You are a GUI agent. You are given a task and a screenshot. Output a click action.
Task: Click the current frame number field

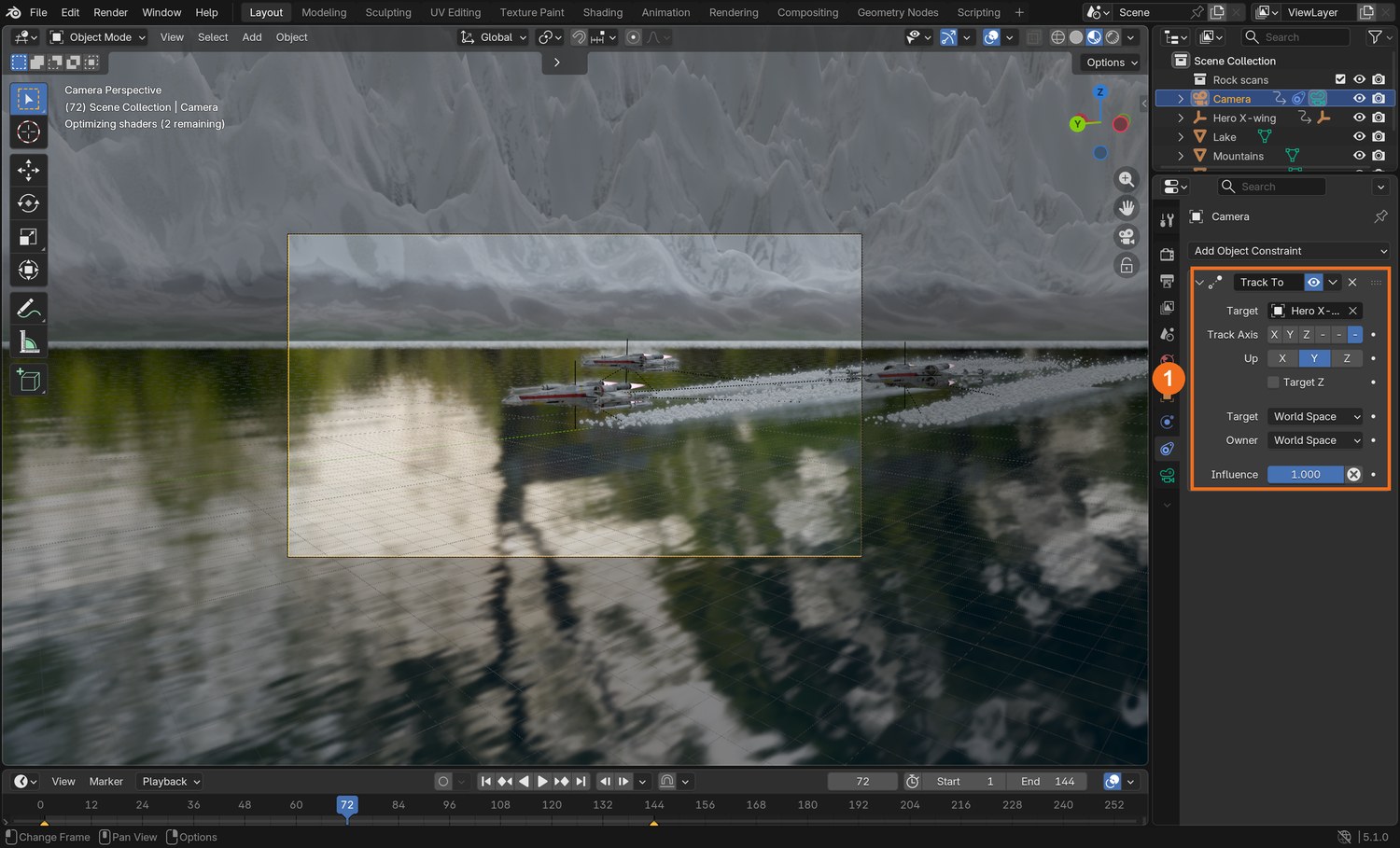(x=862, y=782)
